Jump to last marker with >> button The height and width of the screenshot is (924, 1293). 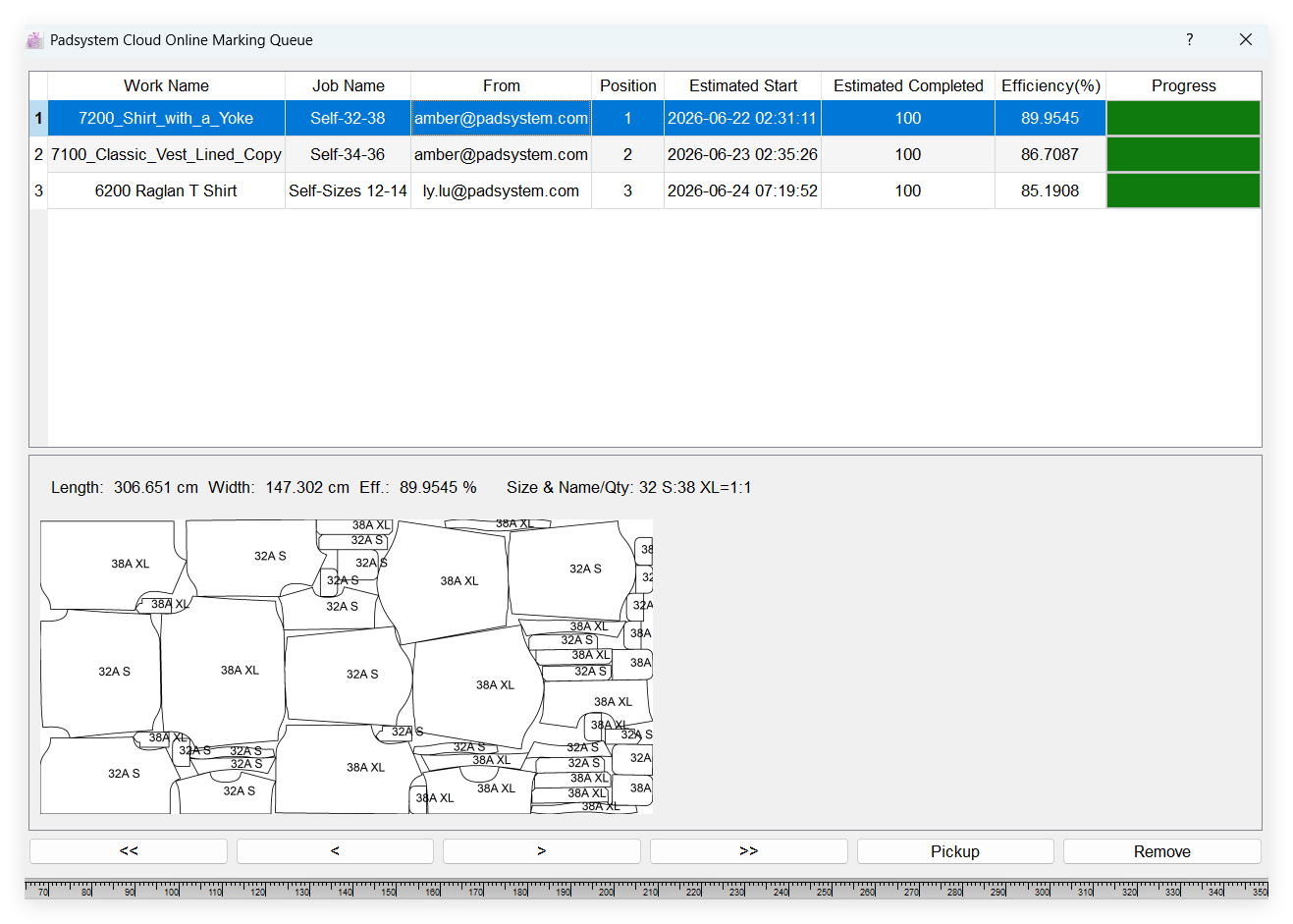click(x=749, y=851)
